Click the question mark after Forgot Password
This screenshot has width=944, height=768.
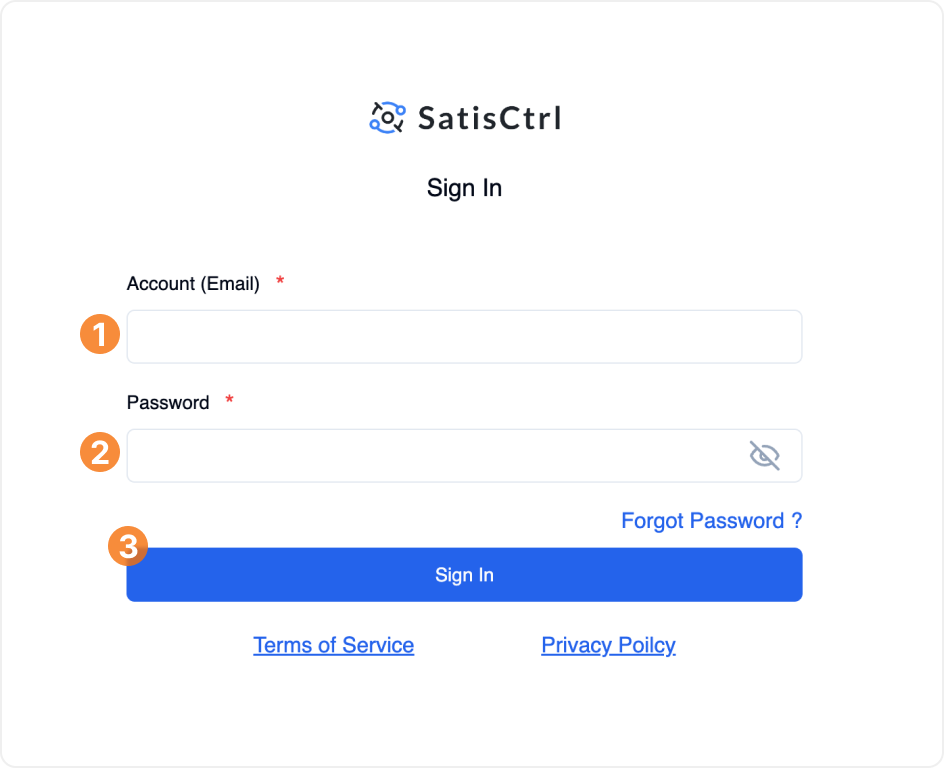pyautogui.click(x=797, y=521)
